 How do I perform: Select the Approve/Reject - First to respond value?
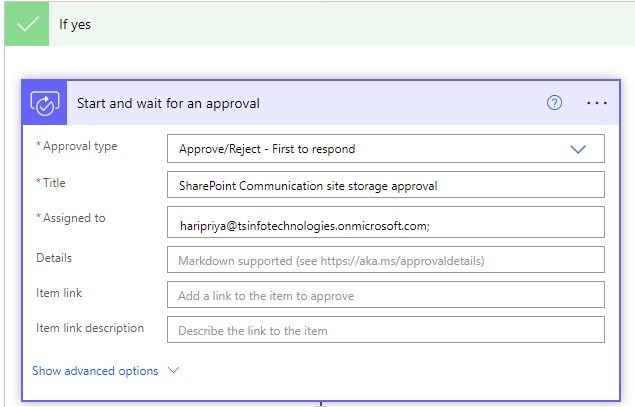(267, 149)
